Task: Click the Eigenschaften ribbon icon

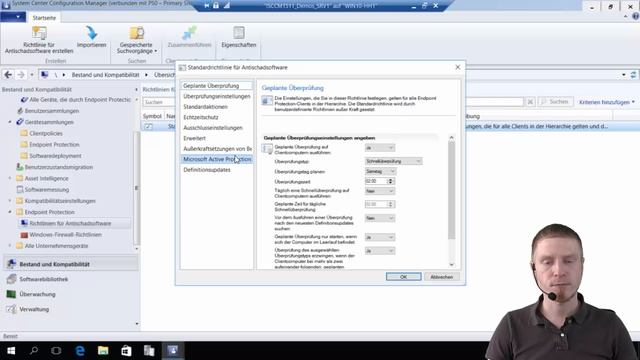Action: 239,33
